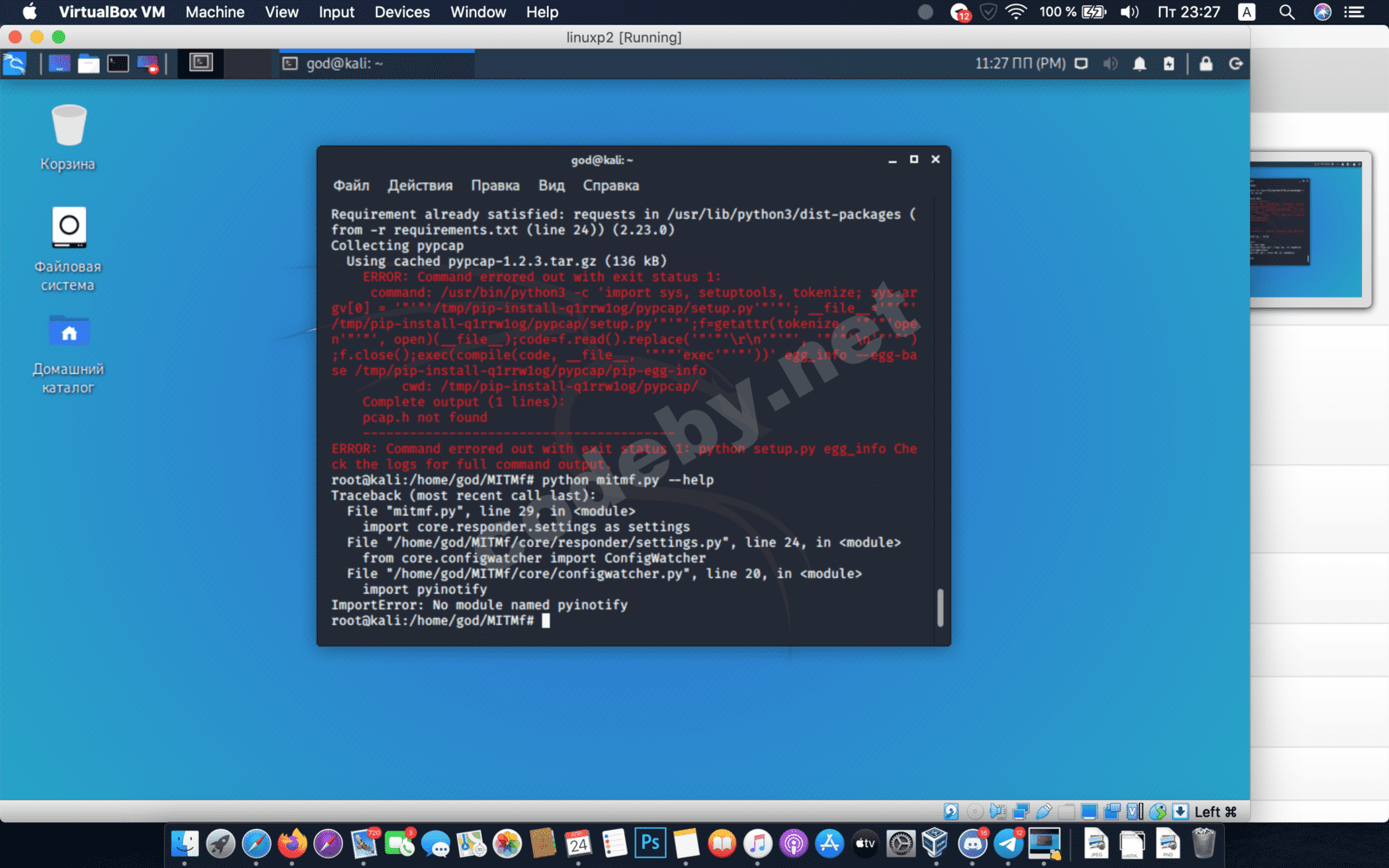The height and width of the screenshot is (868, 1389).
Task: Open Notification Center list icon
Action: (1354, 12)
